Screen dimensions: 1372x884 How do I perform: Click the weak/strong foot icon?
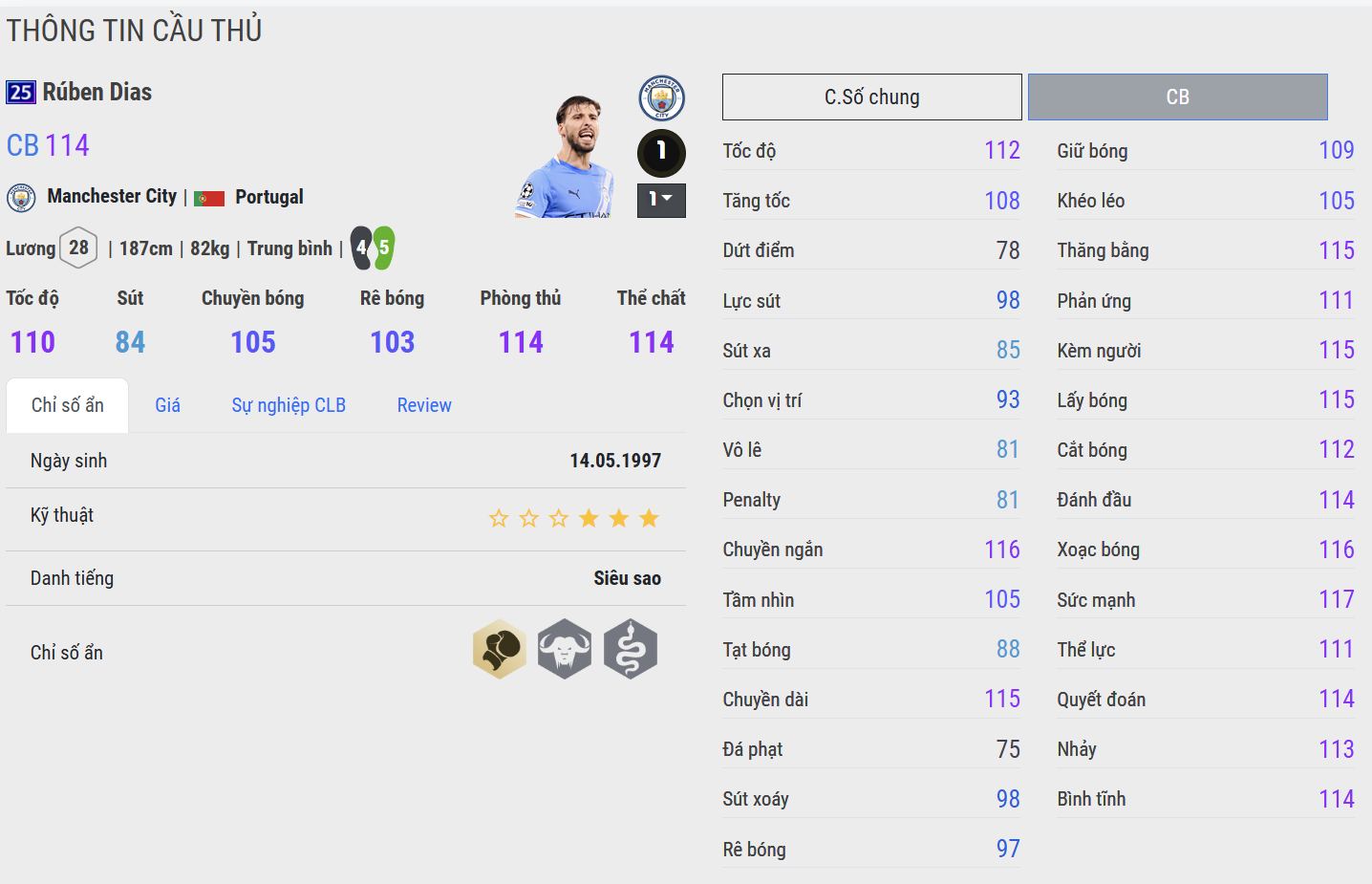[x=373, y=248]
